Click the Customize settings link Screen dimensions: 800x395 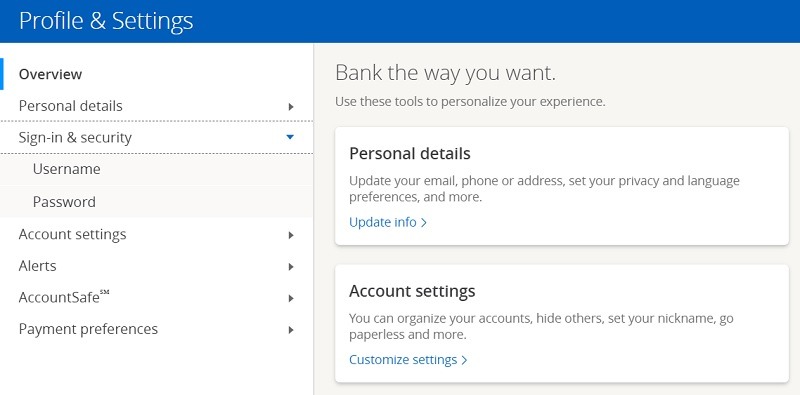[408, 360]
